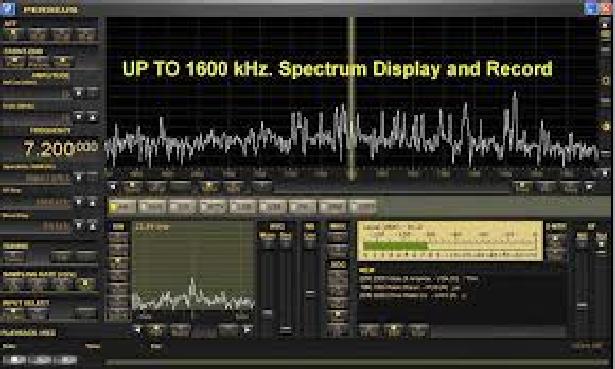Select the lit AM demodulation mode button

(122, 206)
